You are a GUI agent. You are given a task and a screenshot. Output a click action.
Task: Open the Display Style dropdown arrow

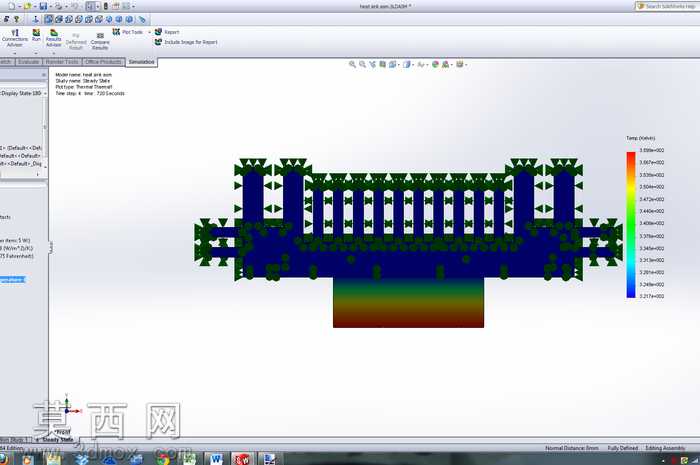tap(412, 65)
